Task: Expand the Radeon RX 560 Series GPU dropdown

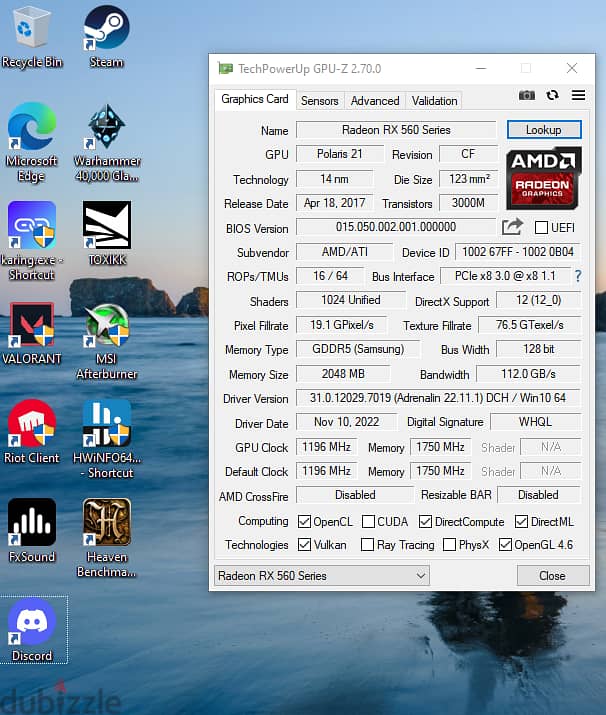Action: click(x=322, y=576)
